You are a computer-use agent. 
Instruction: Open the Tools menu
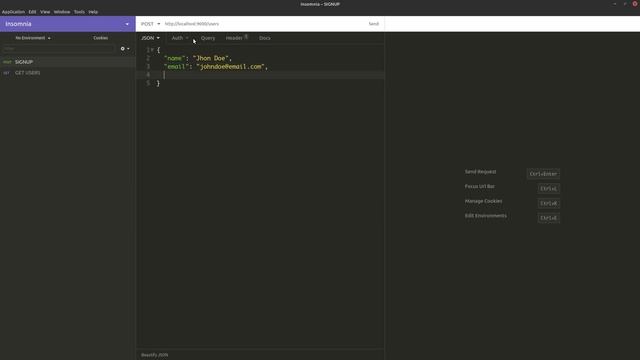pyautogui.click(x=79, y=12)
